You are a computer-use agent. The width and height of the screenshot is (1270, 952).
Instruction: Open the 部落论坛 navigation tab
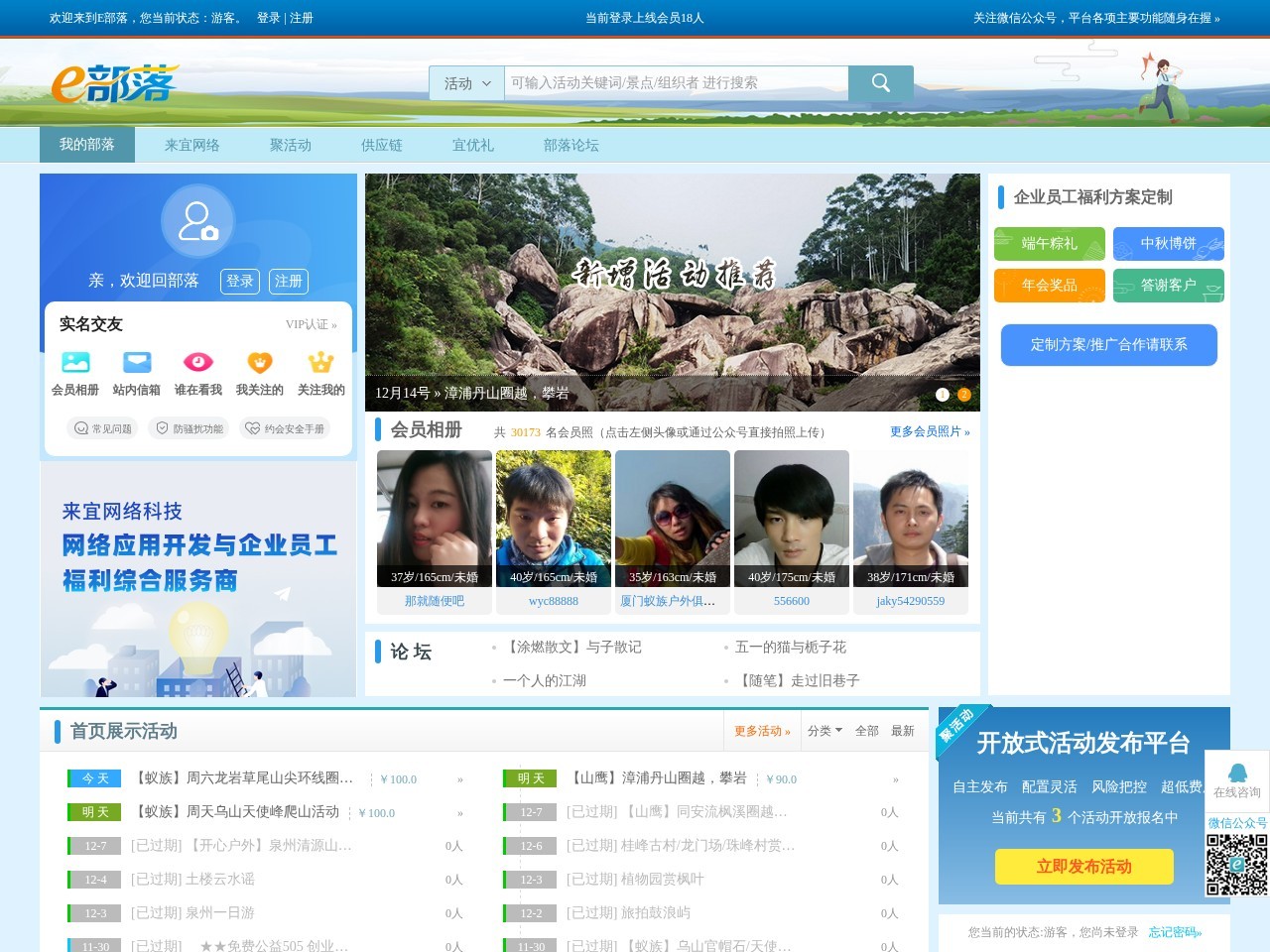(571, 145)
